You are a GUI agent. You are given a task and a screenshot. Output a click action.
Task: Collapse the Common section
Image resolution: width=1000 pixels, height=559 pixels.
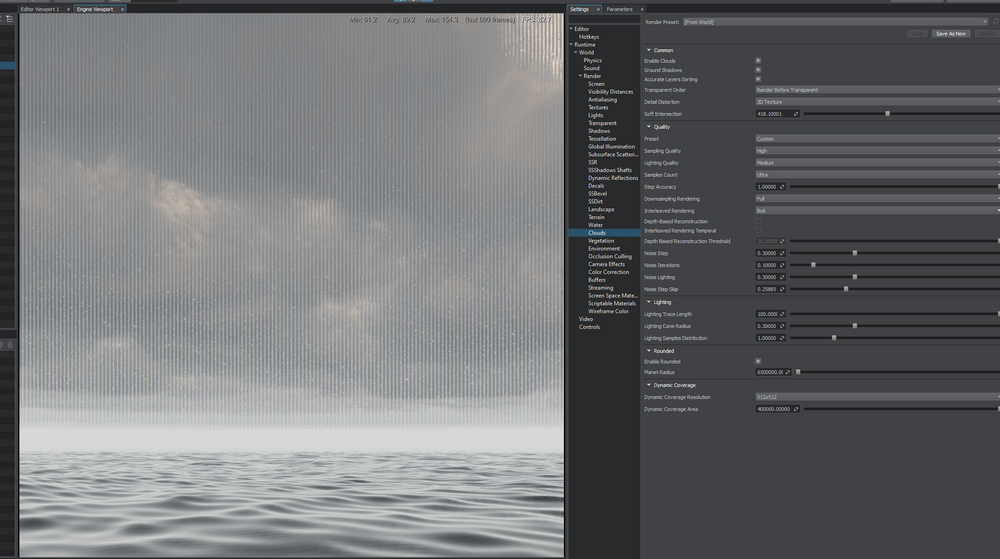click(x=649, y=50)
